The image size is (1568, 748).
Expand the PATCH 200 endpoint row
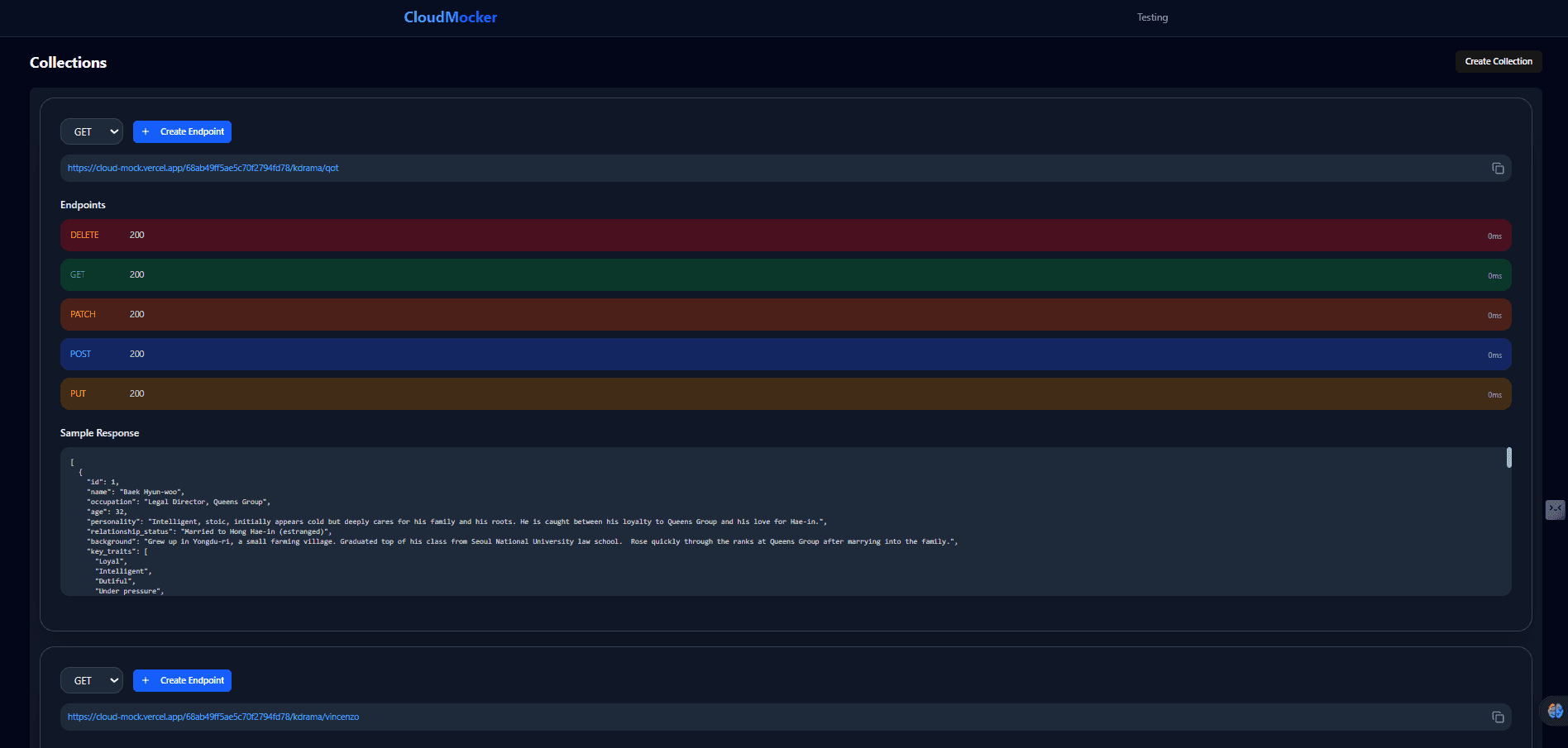[x=784, y=314]
